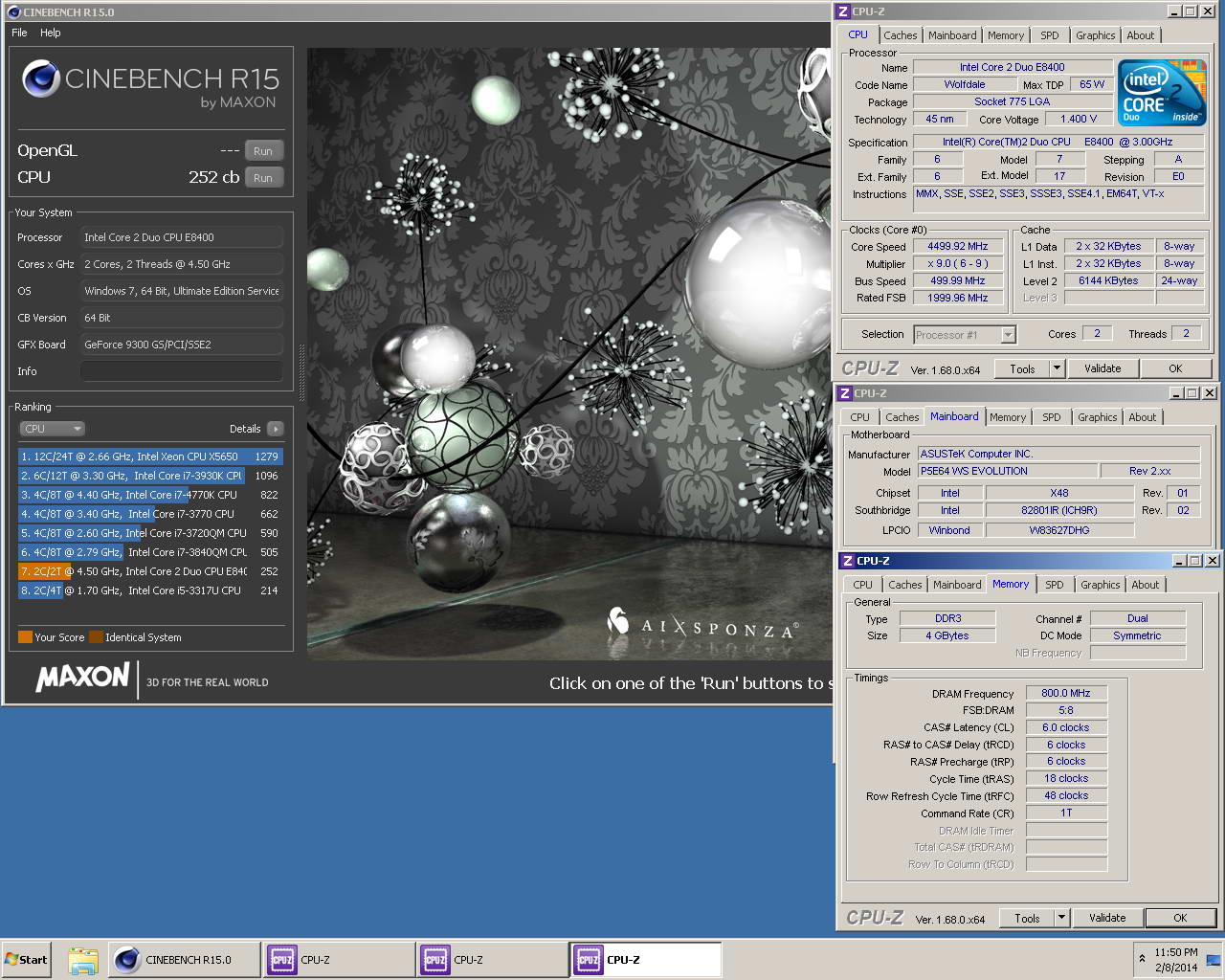Switch to CINEBENCH R15.0 taskbar item

[x=185, y=960]
